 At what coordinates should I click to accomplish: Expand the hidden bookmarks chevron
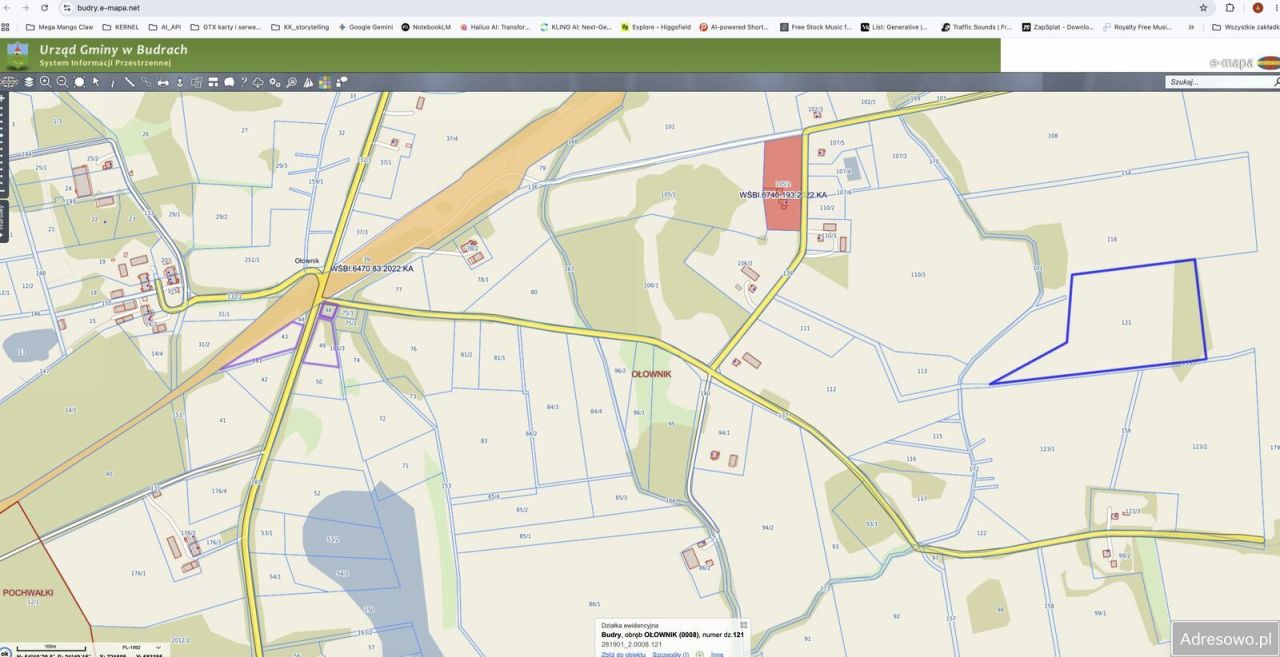[x=1191, y=27]
